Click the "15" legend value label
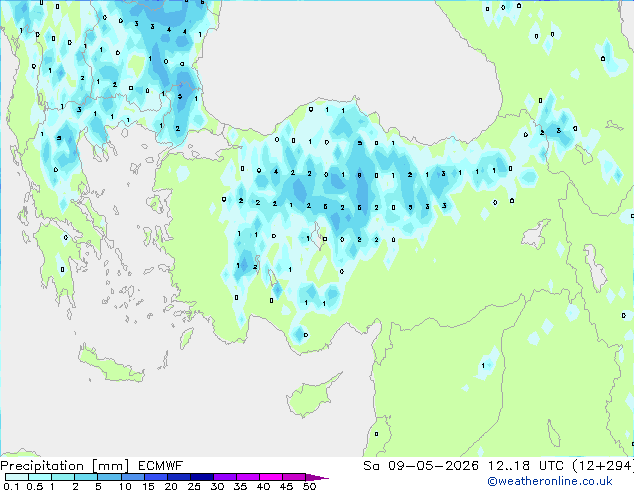Image resolution: width=634 pixels, height=490 pixels. click(148, 486)
